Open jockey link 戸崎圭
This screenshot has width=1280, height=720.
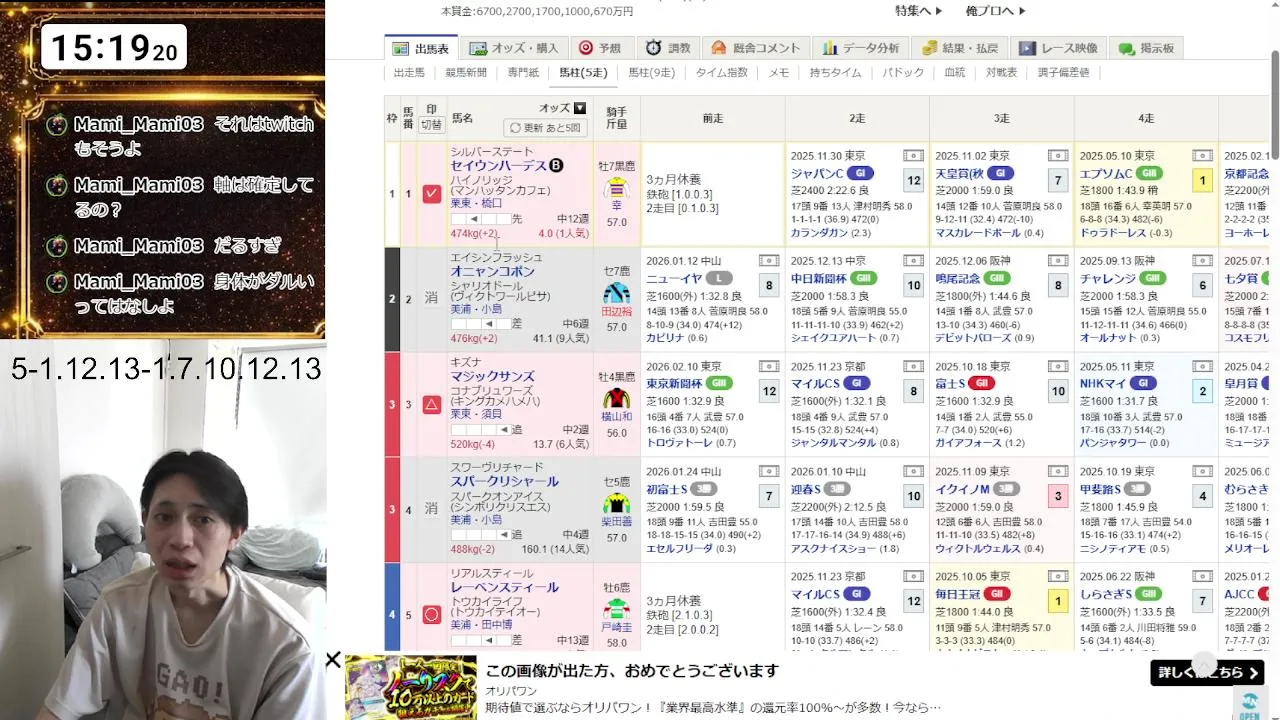tap(617, 627)
